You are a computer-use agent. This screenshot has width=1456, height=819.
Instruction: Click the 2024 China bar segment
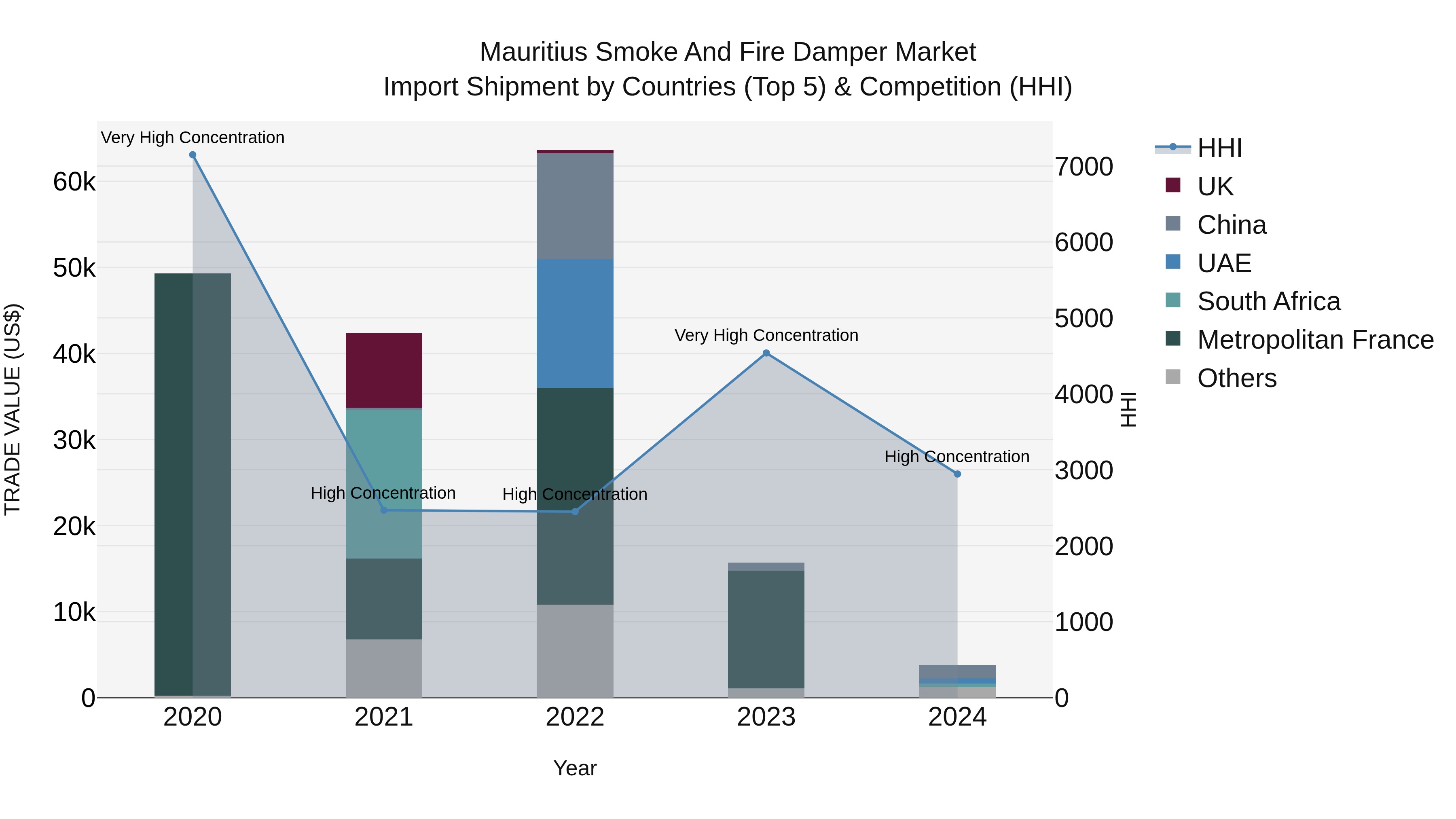click(957, 671)
